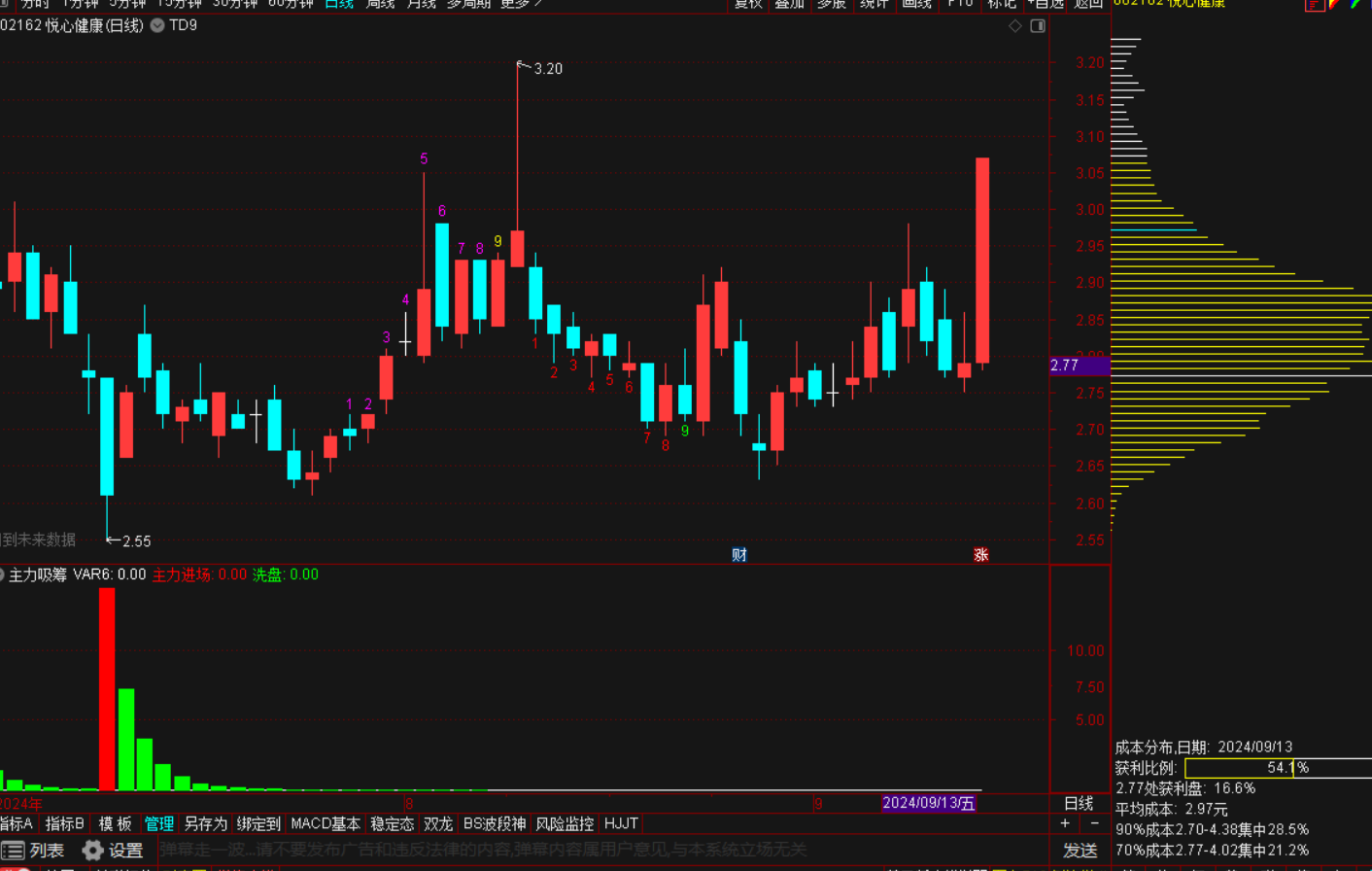Viewport: 1372px width, 871px height.
Task: Click the 洗盘: 0.00 legend value
Action: click(x=285, y=575)
